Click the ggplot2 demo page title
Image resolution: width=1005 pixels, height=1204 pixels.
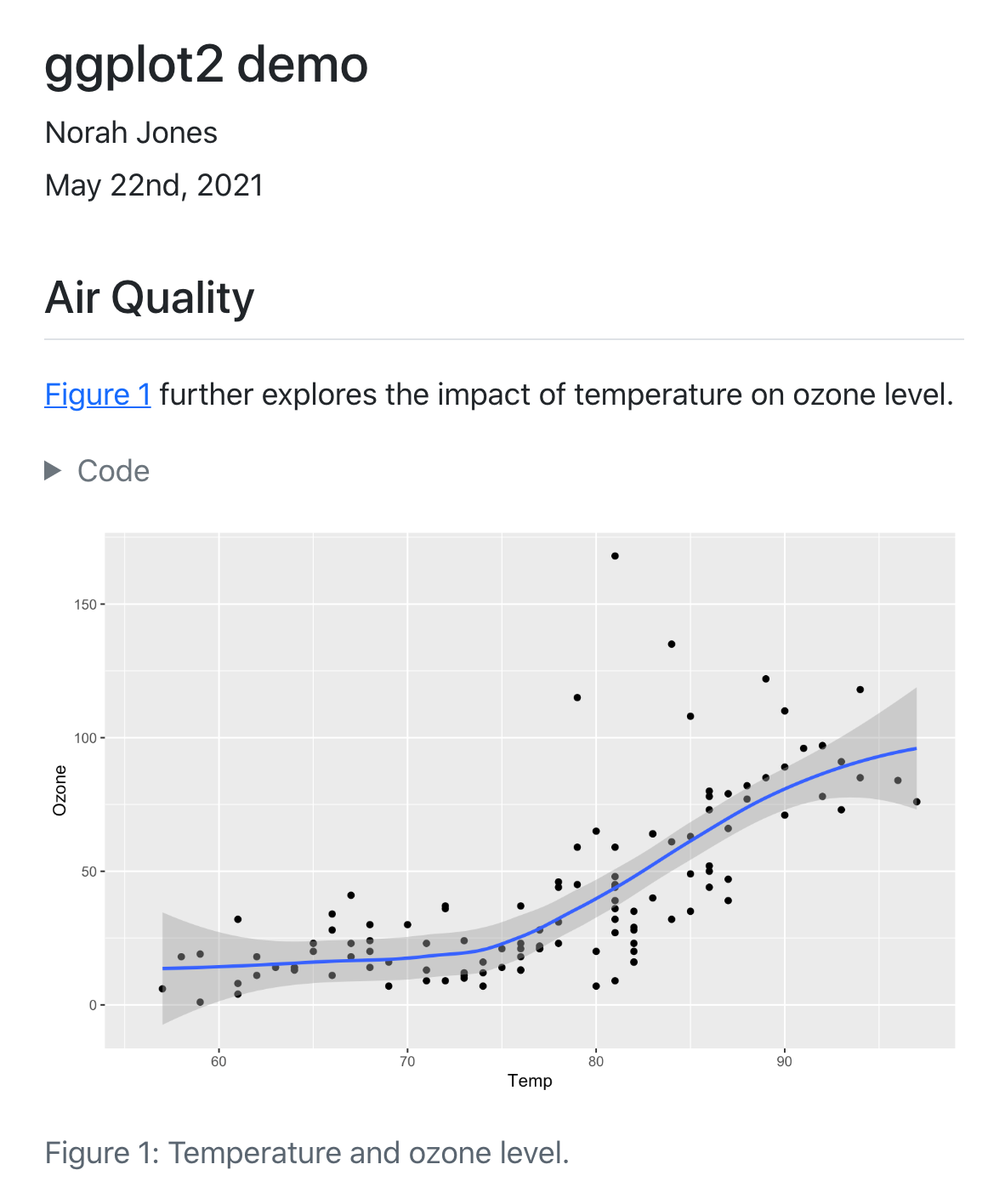pos(207,65)
